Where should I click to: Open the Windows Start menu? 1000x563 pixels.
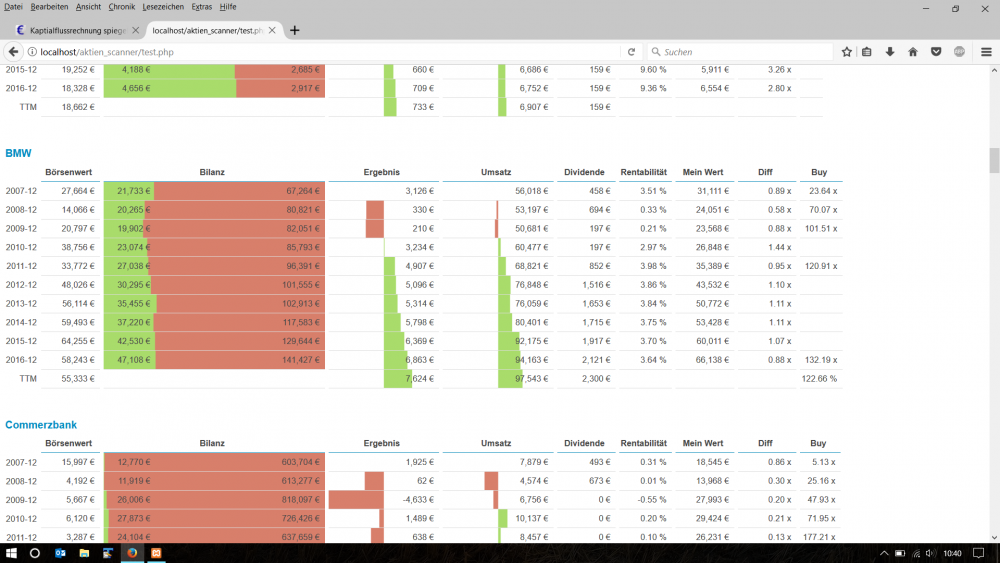11,553
